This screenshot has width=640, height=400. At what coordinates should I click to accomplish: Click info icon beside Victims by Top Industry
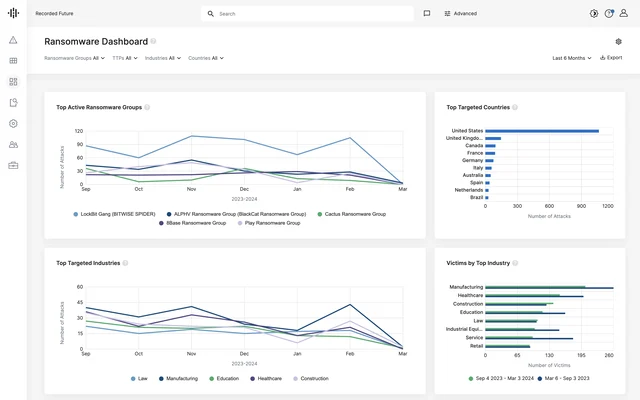[515, 263]
